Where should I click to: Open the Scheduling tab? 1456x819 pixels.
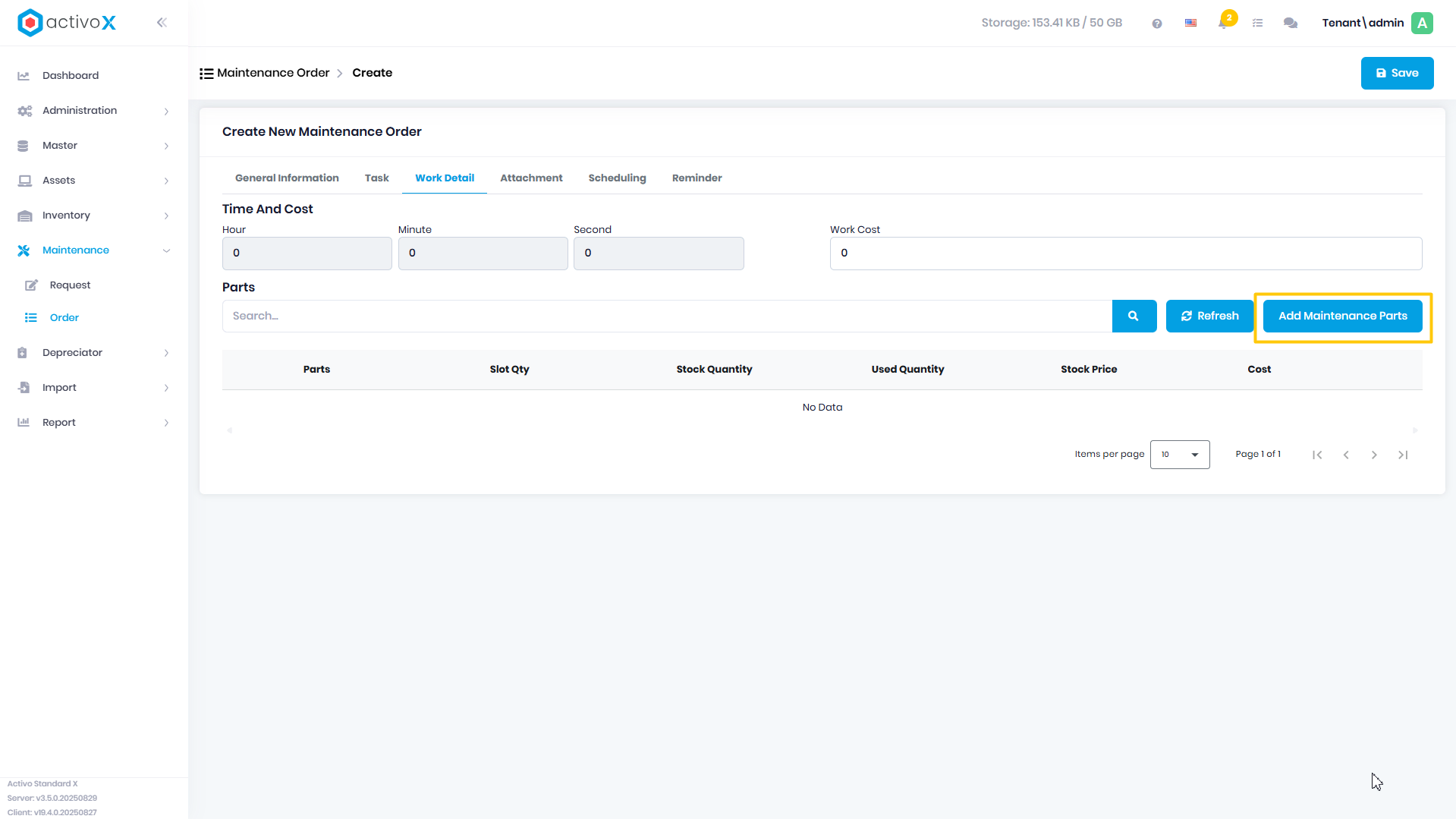tap(617, 178)
